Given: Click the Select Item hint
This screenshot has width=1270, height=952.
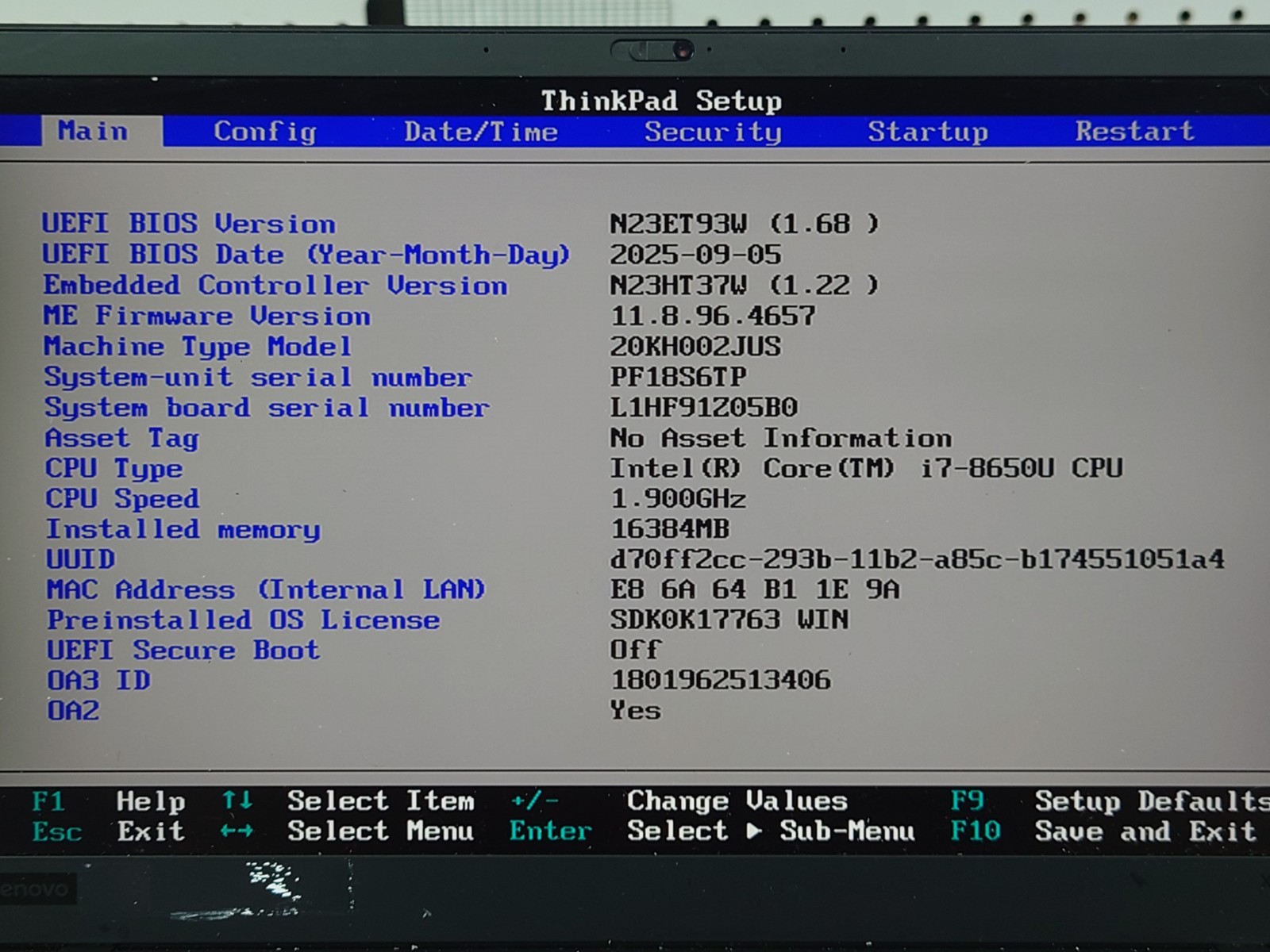Looking at the screenshot, I should (x=381, y=801).
